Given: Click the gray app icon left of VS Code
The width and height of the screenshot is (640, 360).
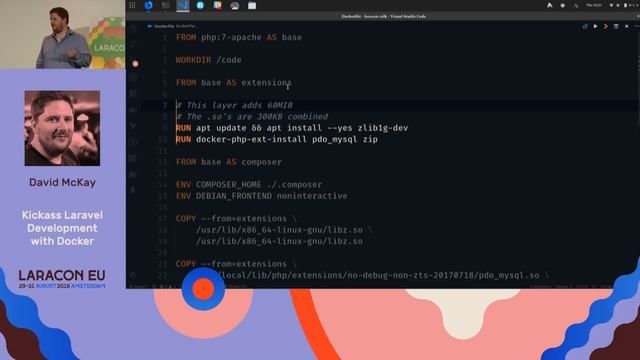Looking at the screenshot, I should pyautogui.click(x=166, y=5).
